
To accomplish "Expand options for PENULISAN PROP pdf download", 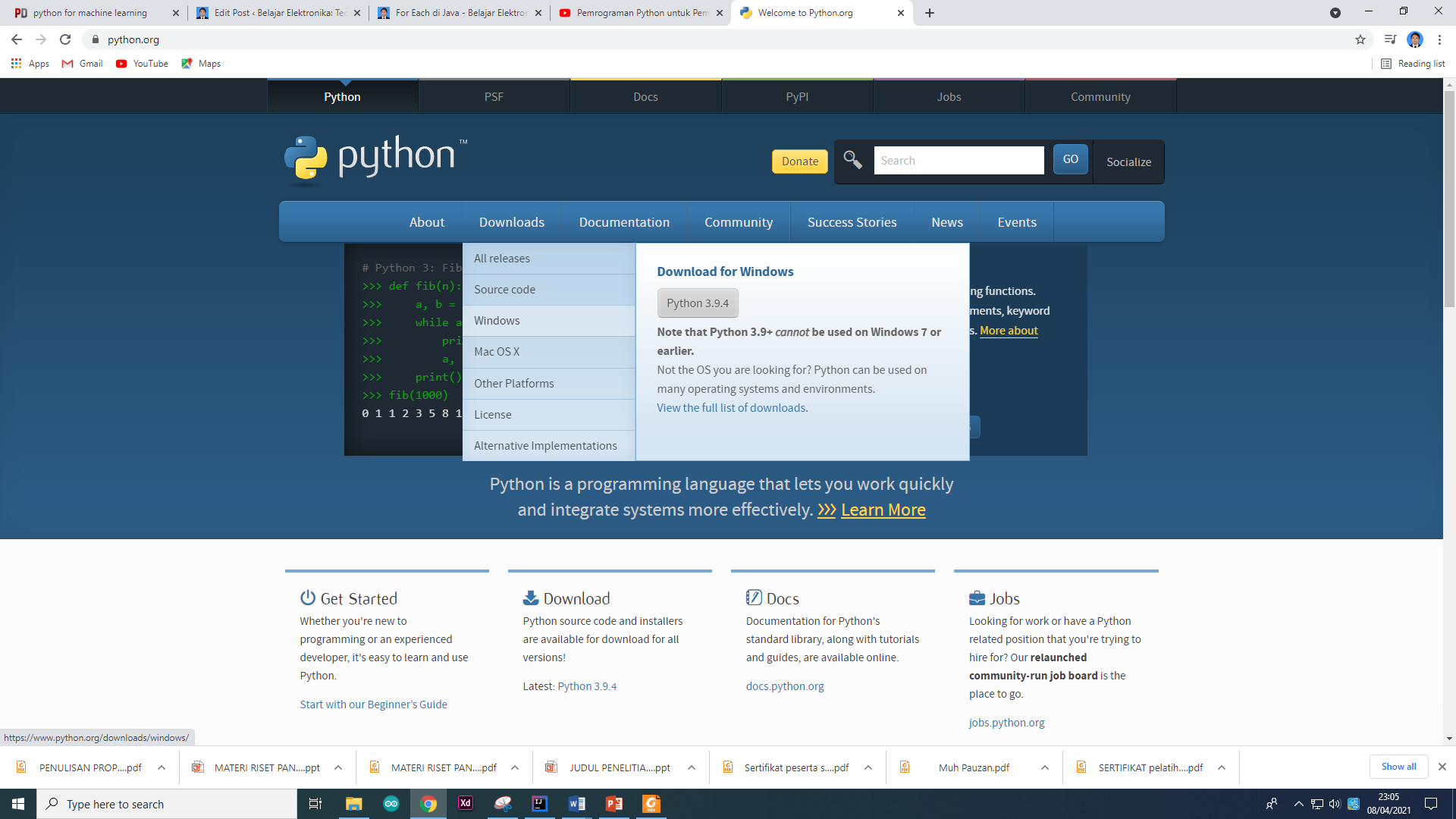I will tap(162, 767).
